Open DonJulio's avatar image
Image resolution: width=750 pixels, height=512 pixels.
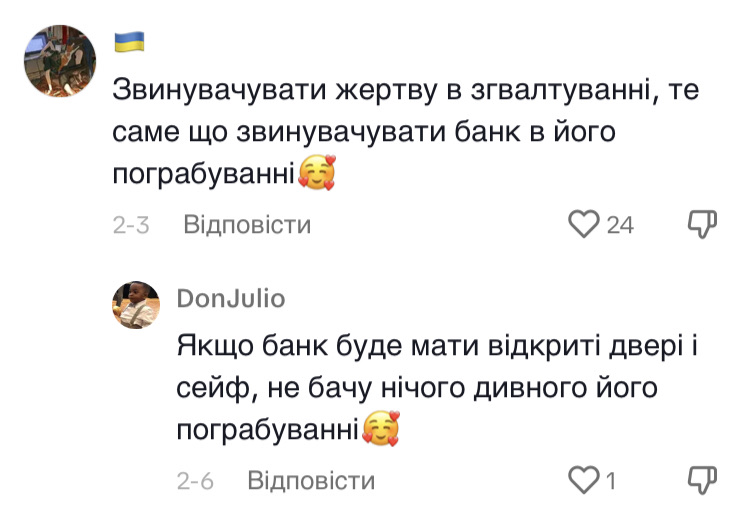pyautogui.click(x=136, y=305)
